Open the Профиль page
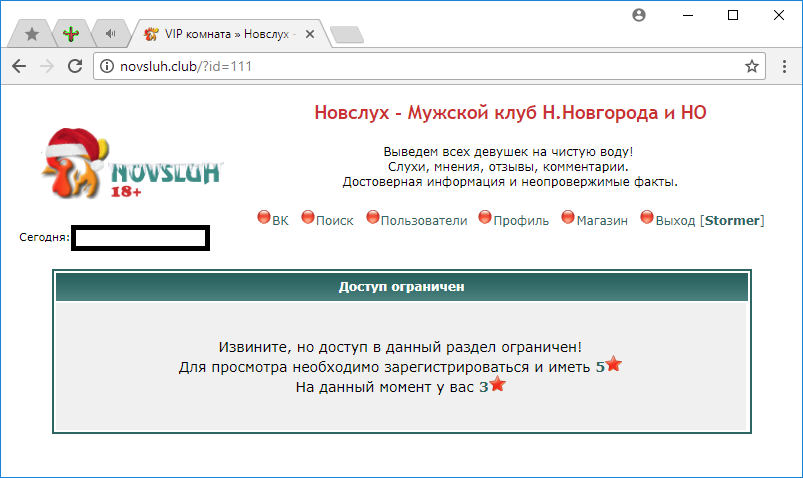Image resolution: width=803 pixels, height=478 pixels. tap(520, 220)
